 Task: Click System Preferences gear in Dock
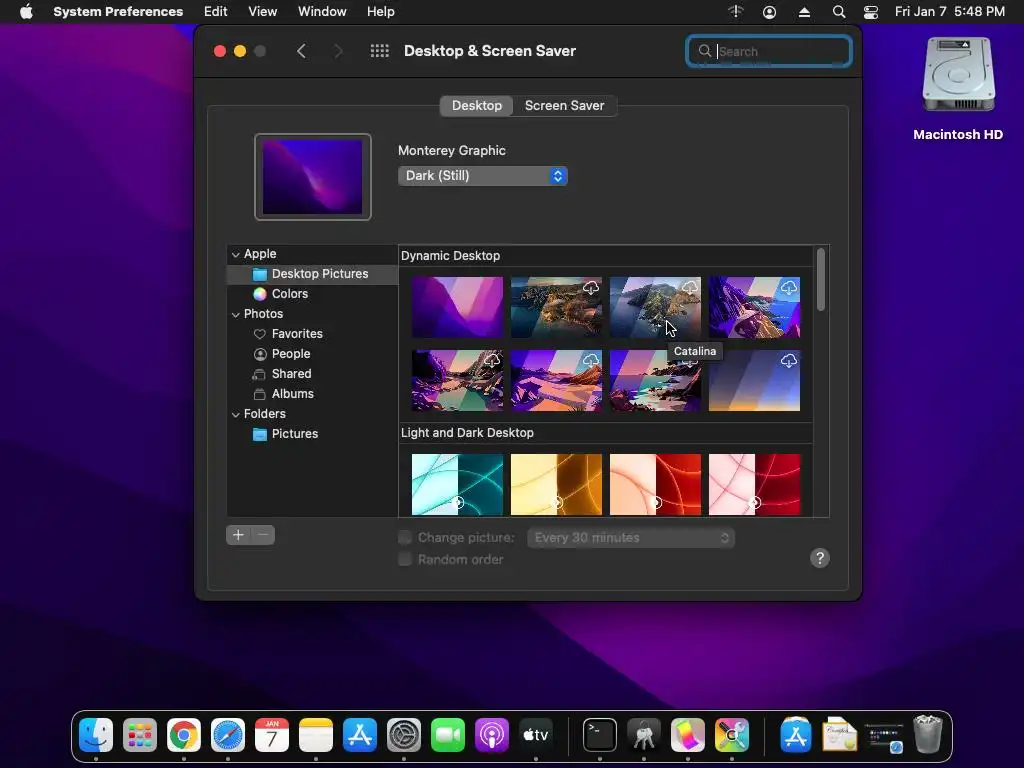point(404,735)
